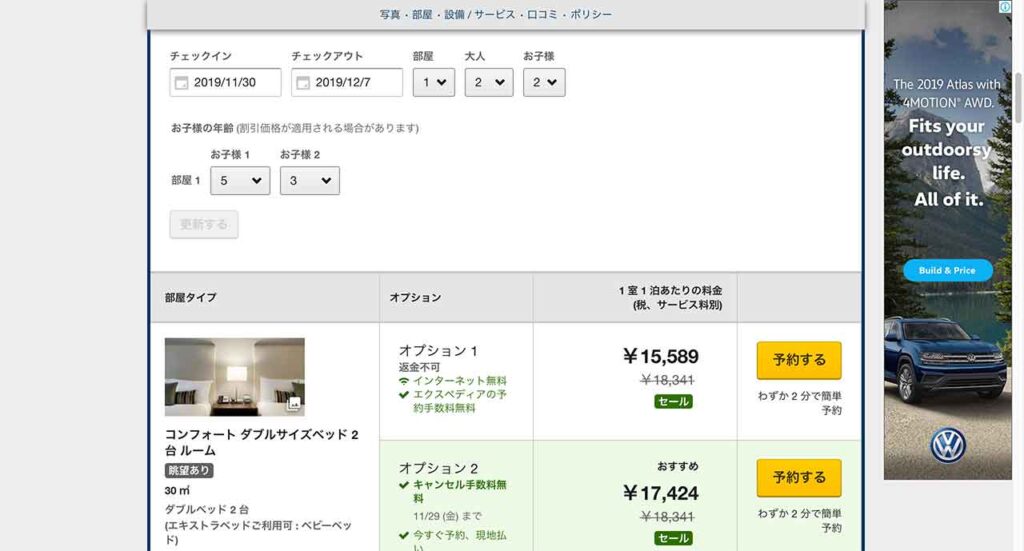Click the セール badge under ¥15,589
Image resolution: width=1024 pixels, height=551 pixels.
pos(673,401)
